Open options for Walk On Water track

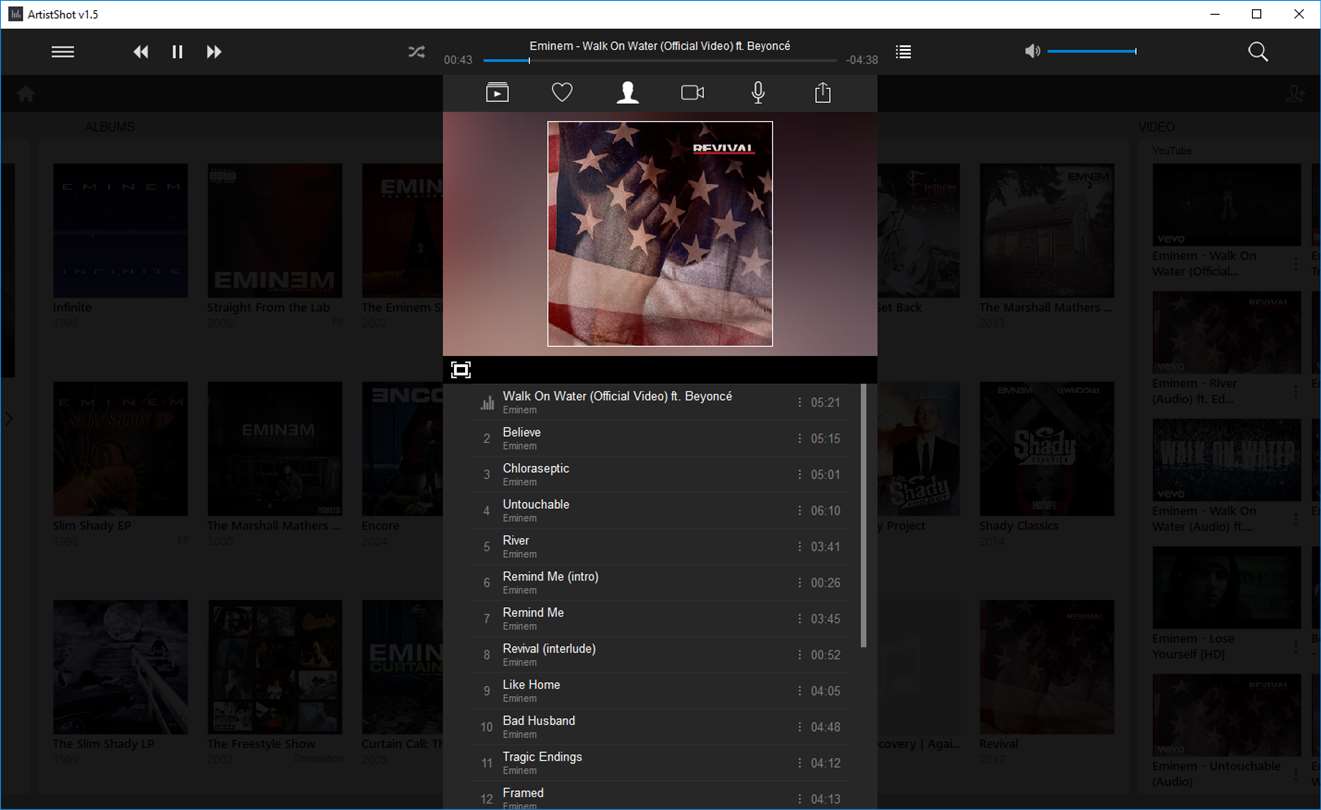(799, 403)
